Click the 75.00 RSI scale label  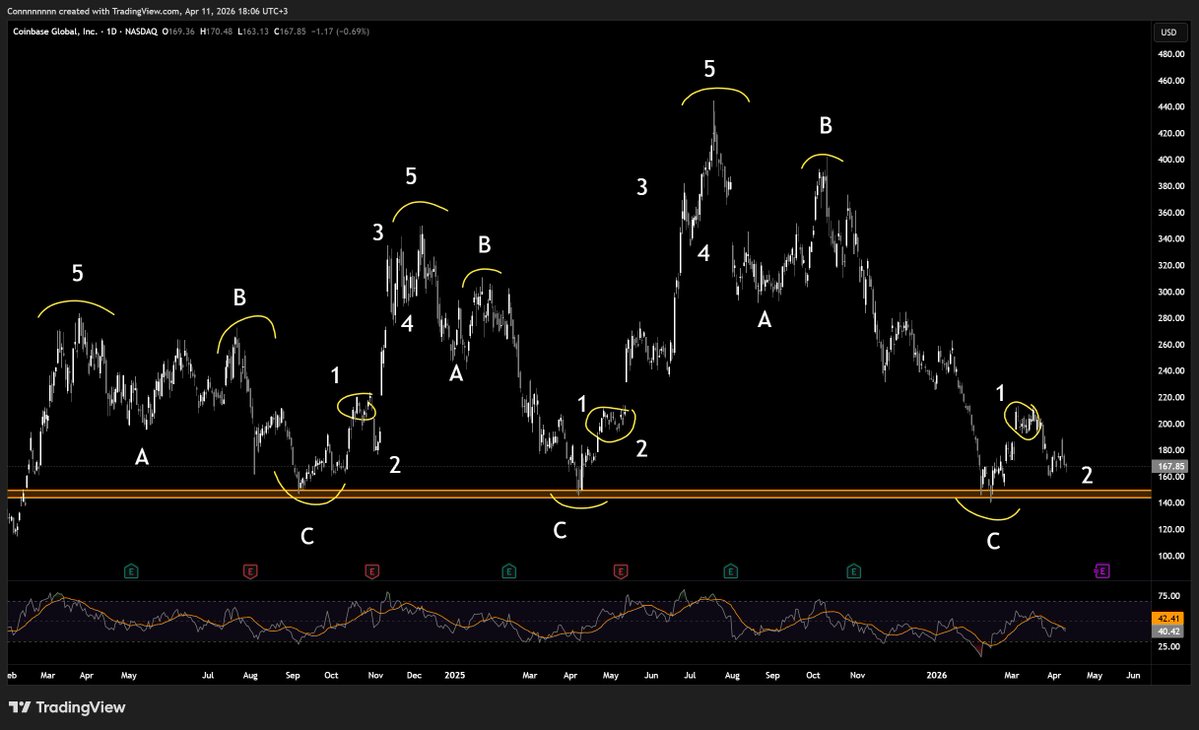click(1168, 596)
